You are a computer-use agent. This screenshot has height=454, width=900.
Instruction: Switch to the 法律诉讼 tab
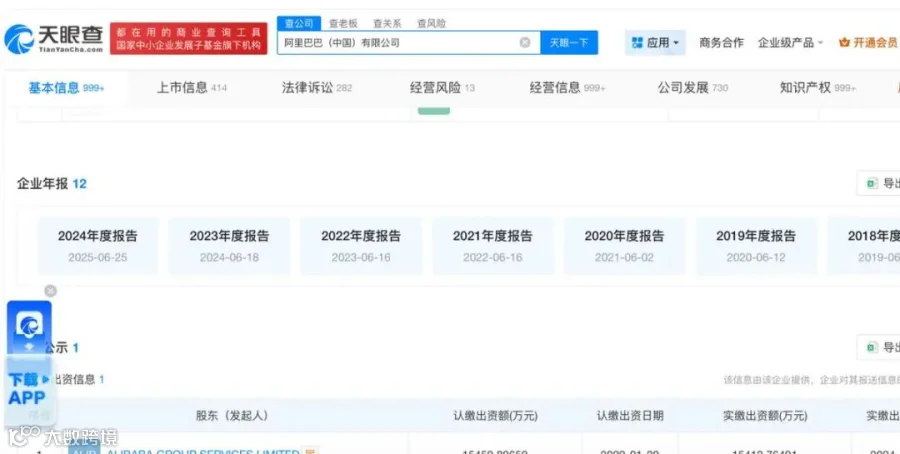[317, 88]
